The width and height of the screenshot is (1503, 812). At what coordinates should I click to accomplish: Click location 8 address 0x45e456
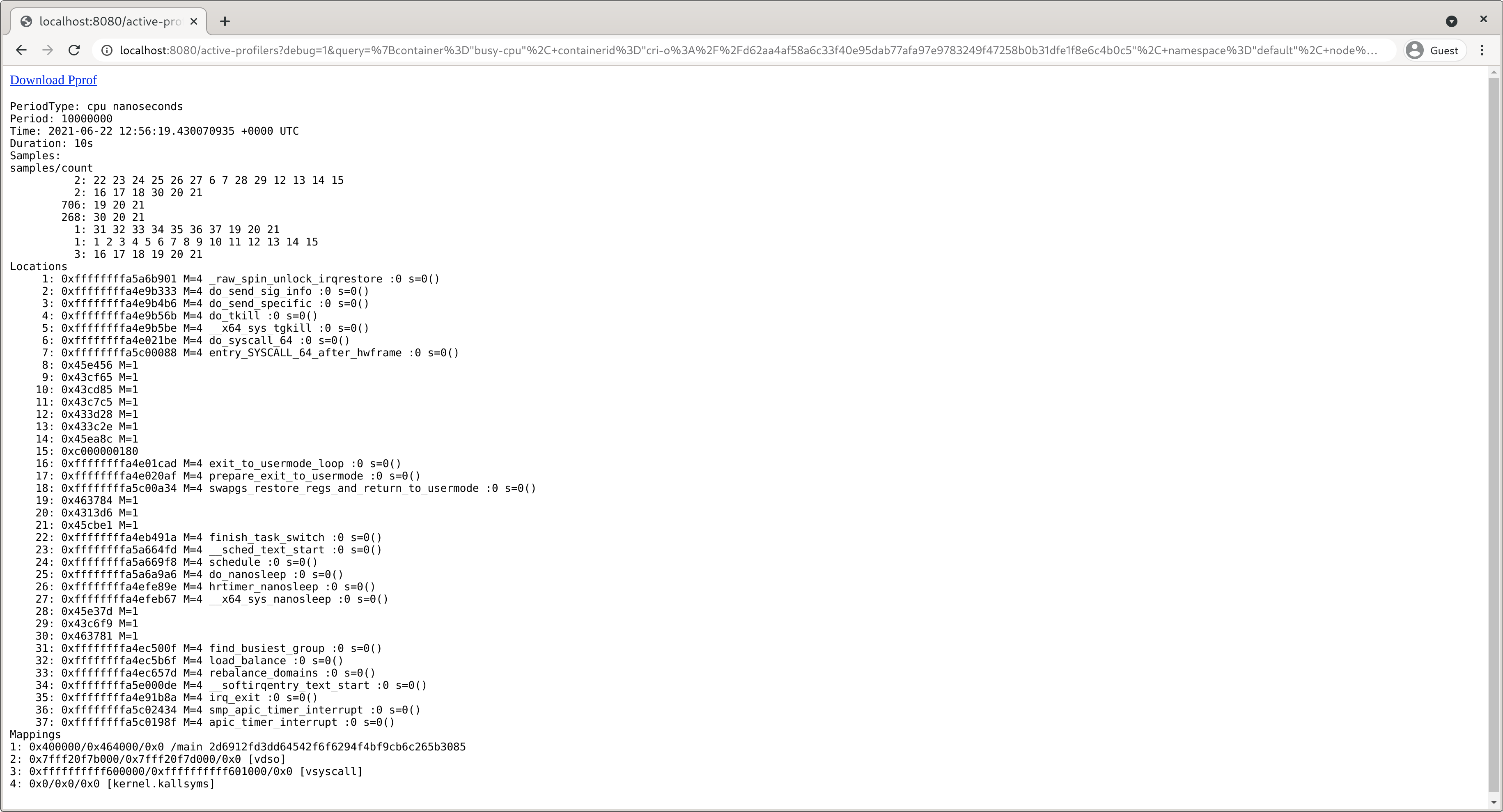[x=90, y=365]
